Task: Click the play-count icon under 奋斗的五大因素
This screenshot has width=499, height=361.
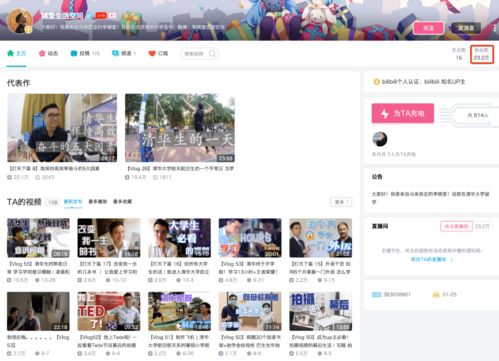Action: 10,177
